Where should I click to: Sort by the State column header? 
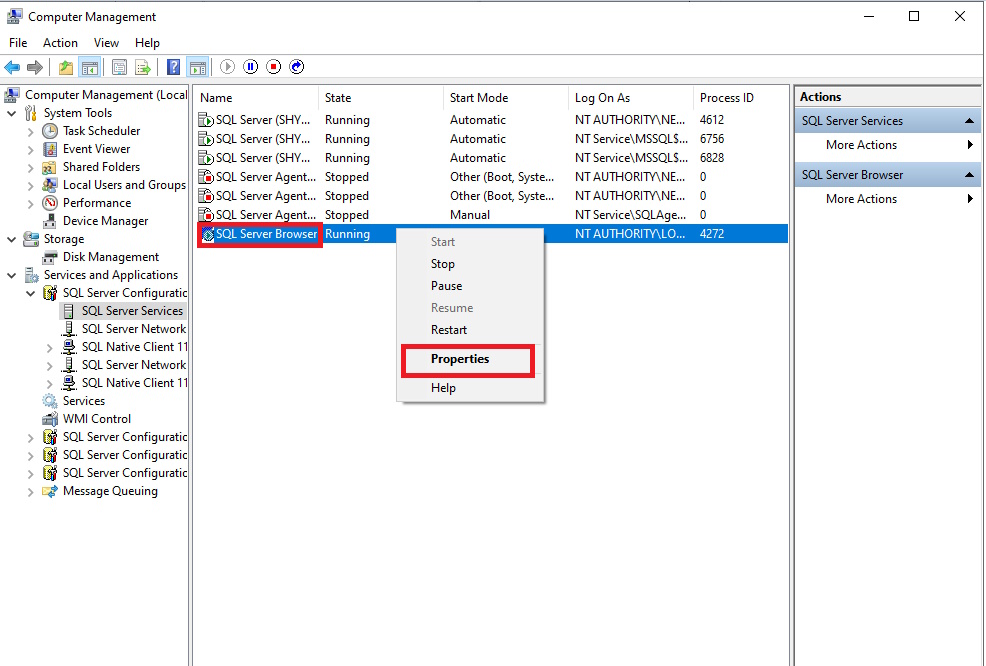[x=381, y=97]
